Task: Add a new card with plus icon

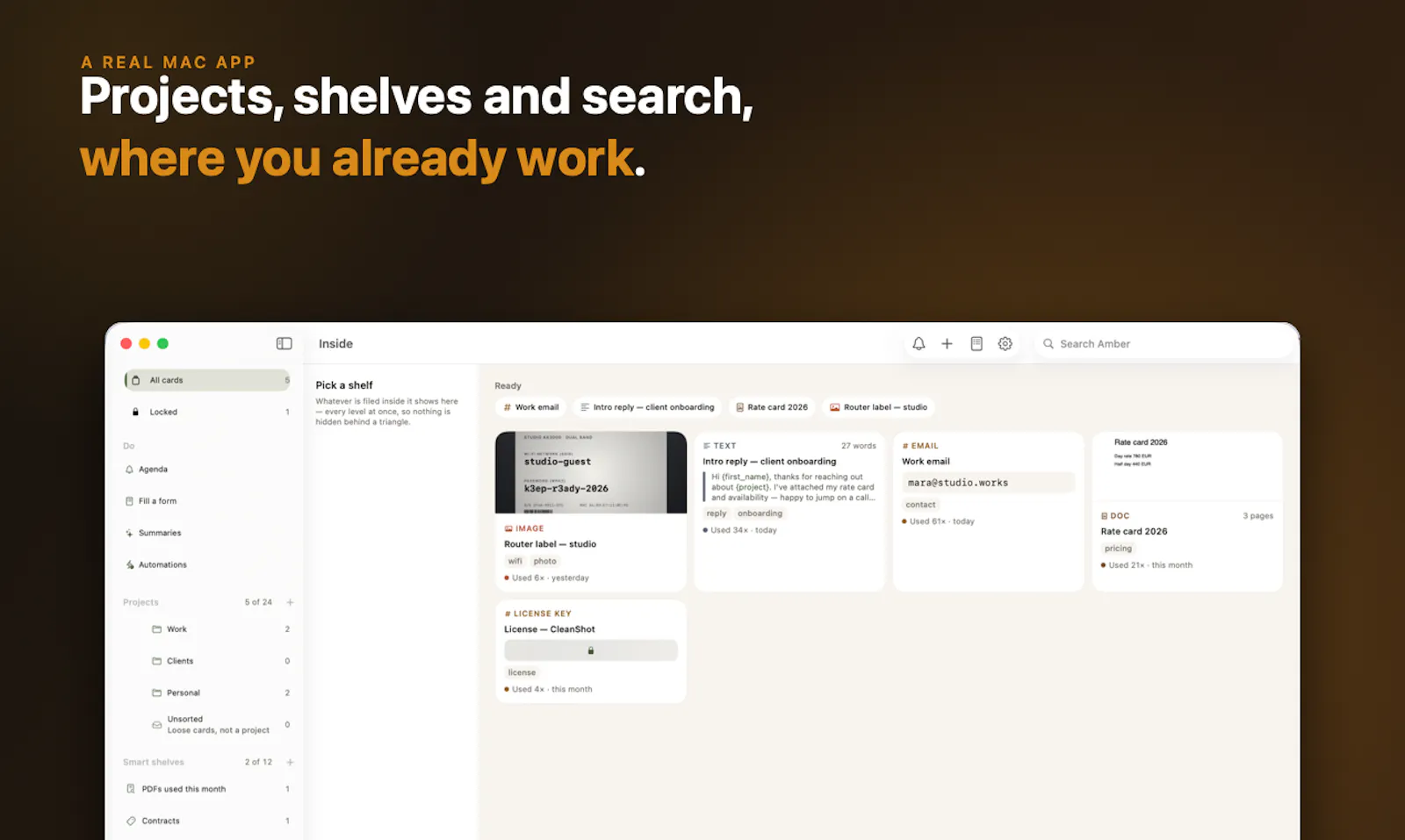Action: point(947,344)
